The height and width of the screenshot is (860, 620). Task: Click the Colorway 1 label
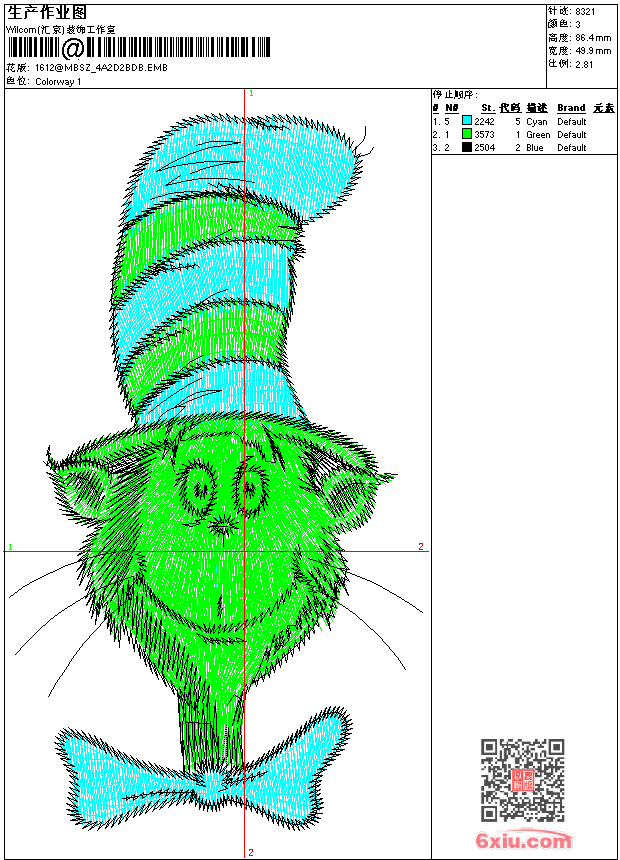coord(58,82)
